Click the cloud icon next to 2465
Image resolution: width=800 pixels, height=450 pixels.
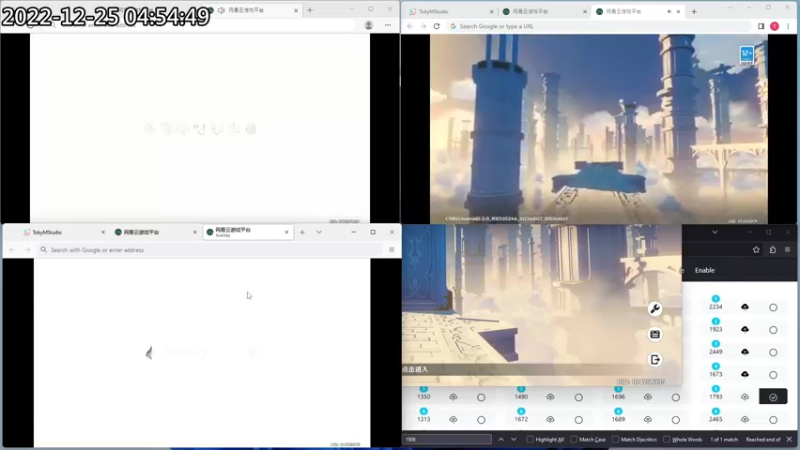(x=745, y=419)
